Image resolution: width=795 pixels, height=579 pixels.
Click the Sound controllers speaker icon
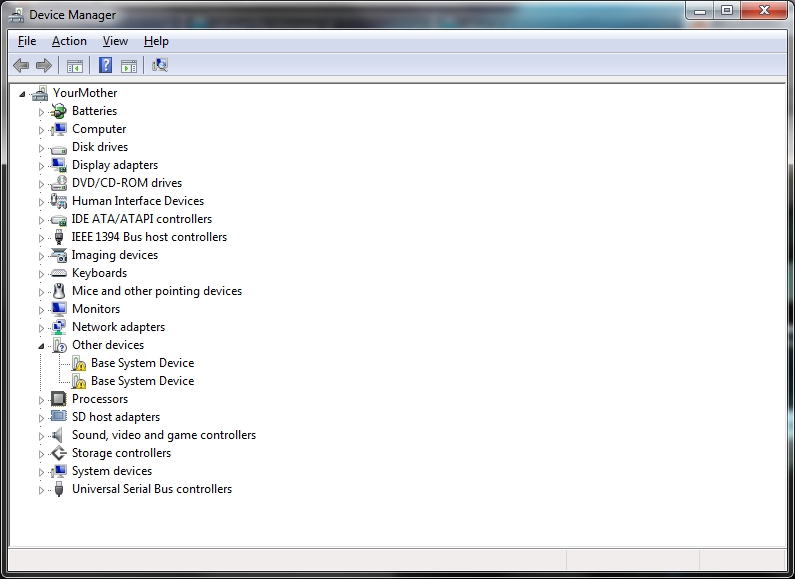[58, 435]
